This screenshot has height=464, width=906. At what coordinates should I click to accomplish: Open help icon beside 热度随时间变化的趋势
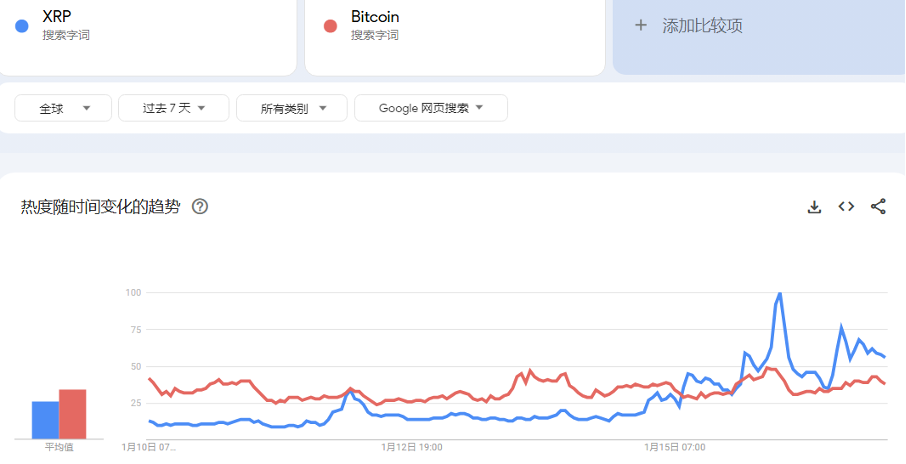pyautogui.click(x=200, y=207)
